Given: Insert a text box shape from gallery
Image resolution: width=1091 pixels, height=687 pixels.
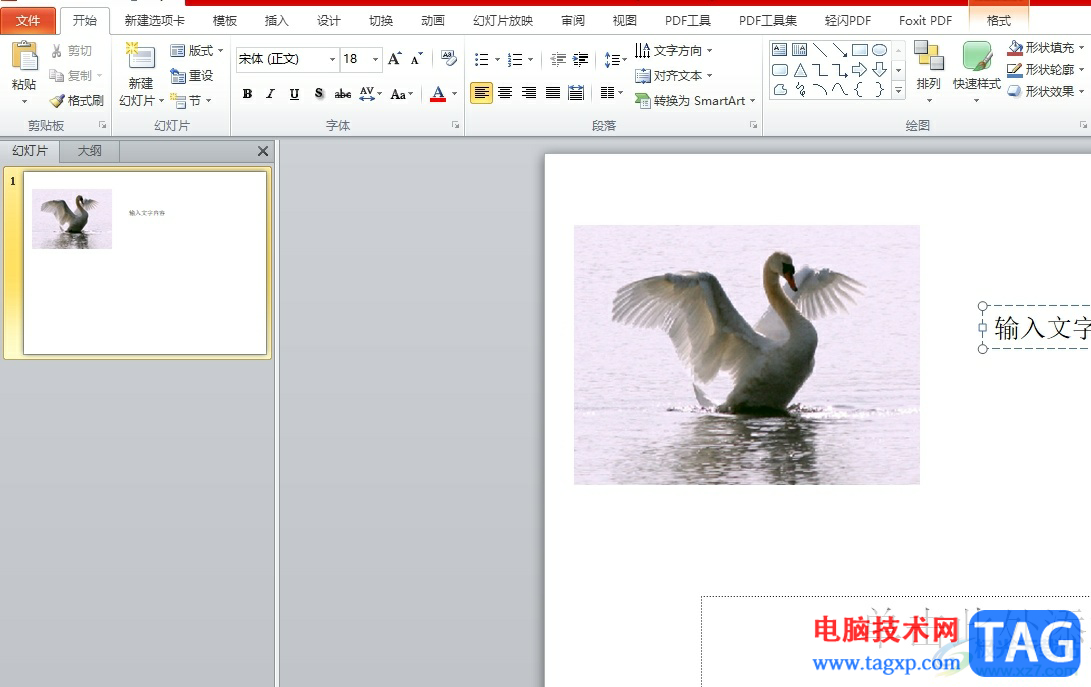Looking at the screenshot, I should pyautogui.click(x=779, y=50).
